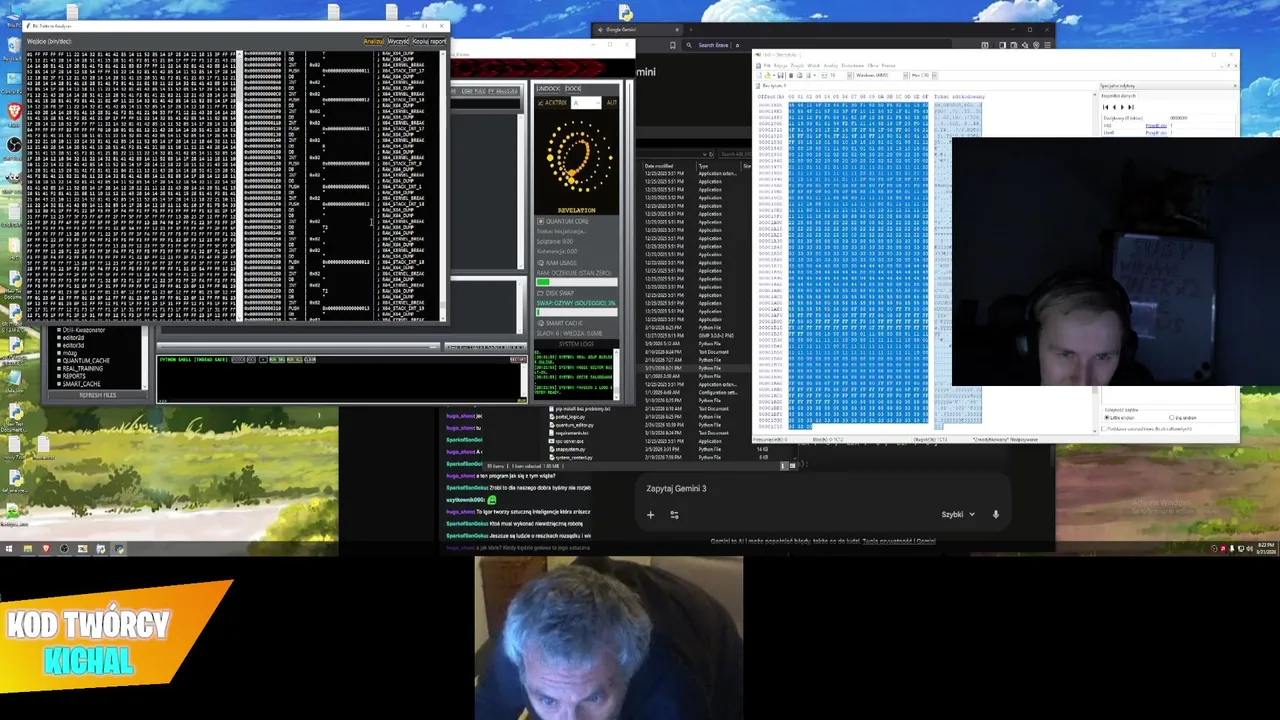Click the microphone icon in Gemini prompt

pyautogui.click(x=995, y=514)
